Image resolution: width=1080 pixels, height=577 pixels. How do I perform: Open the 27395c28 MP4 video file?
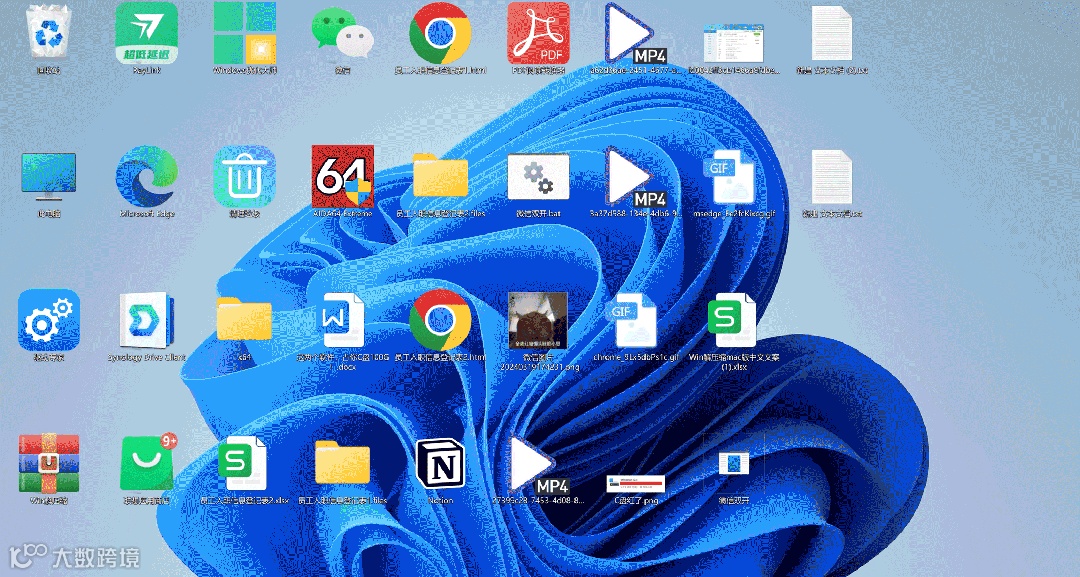point(538,463)
